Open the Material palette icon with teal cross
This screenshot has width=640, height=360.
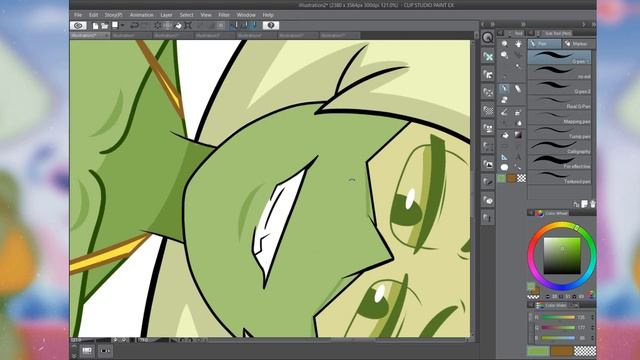488,57
